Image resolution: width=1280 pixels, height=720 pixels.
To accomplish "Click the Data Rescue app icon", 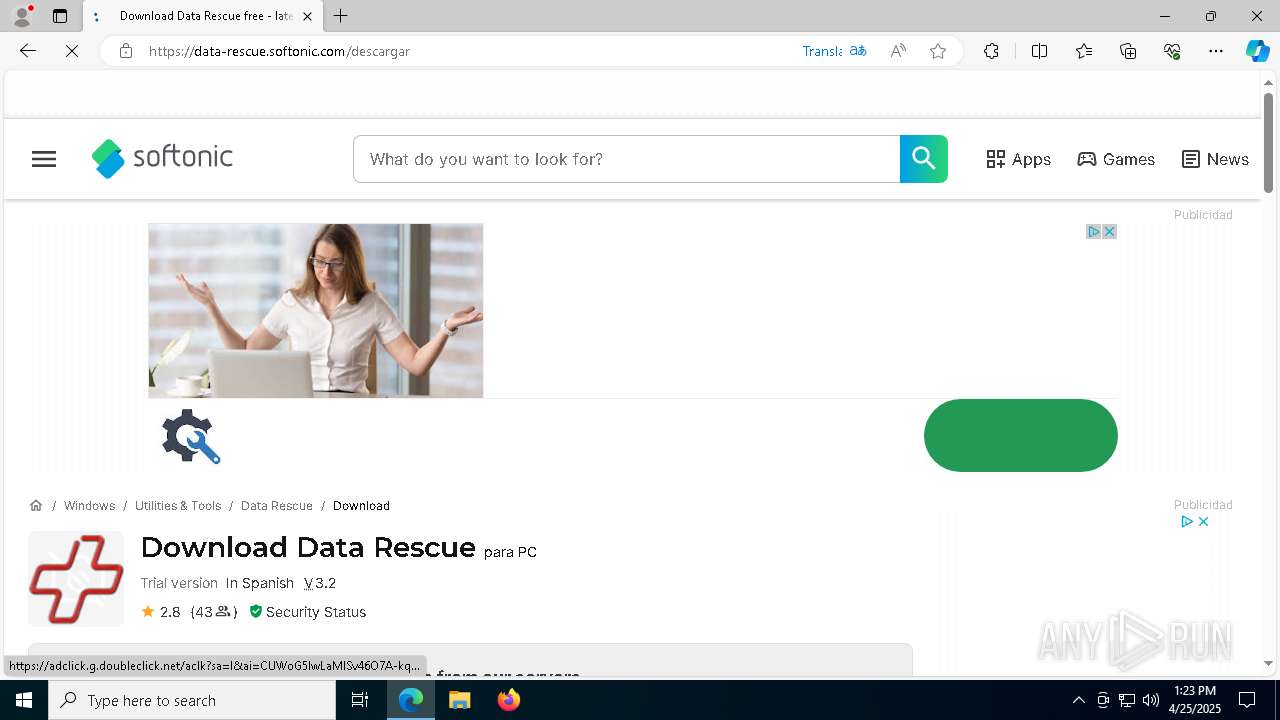I will pyautogui.click(x=76, y=579).
